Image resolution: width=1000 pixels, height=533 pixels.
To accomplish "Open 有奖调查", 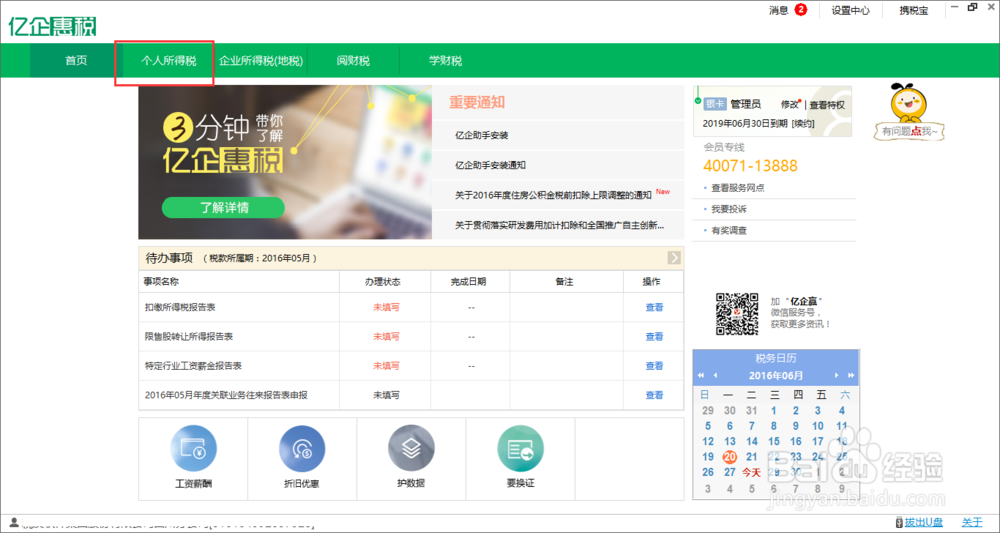I will (x=729, y=231).
